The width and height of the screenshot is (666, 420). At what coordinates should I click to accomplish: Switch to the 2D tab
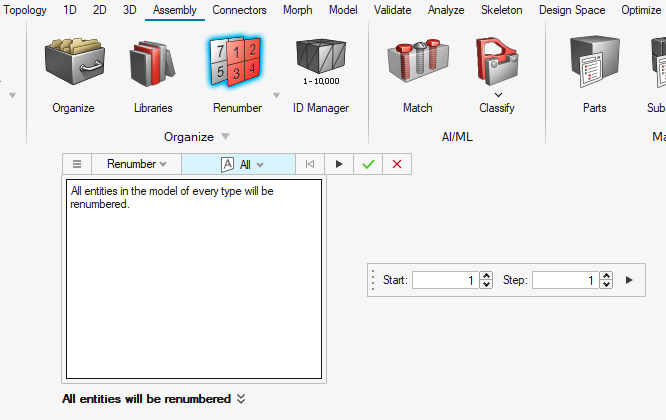coord(99,10)
